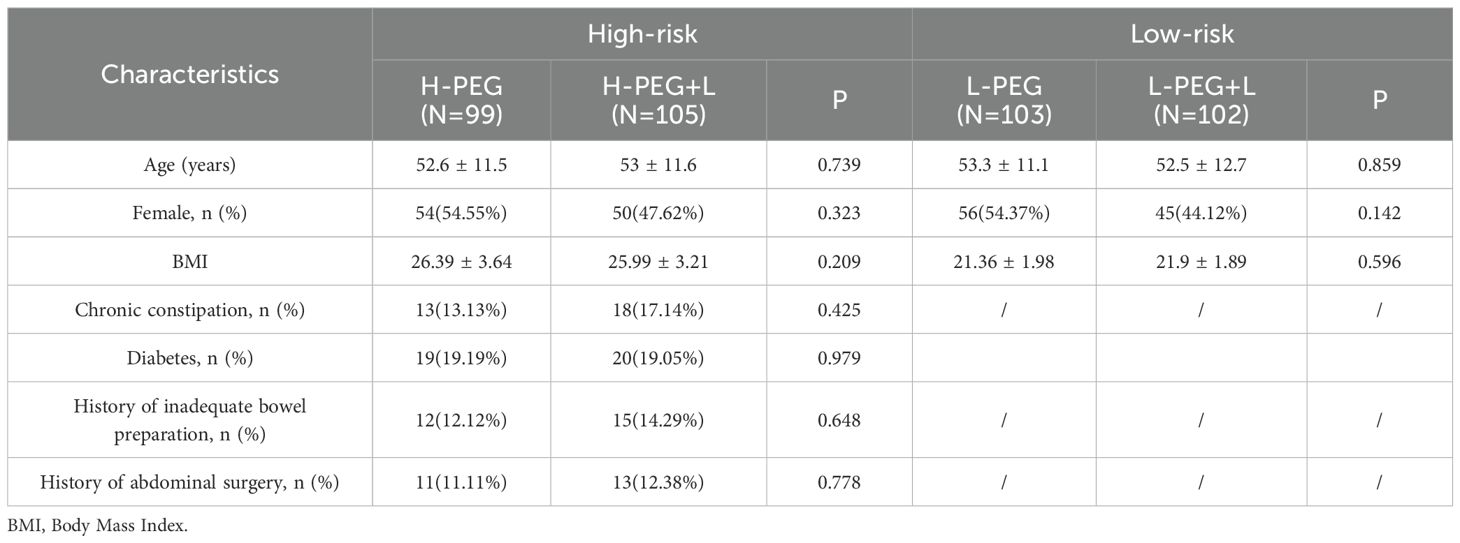Select the L-PEG (N=103) column header
This screenshot has width=1460, height=543.
[1003, 100]
